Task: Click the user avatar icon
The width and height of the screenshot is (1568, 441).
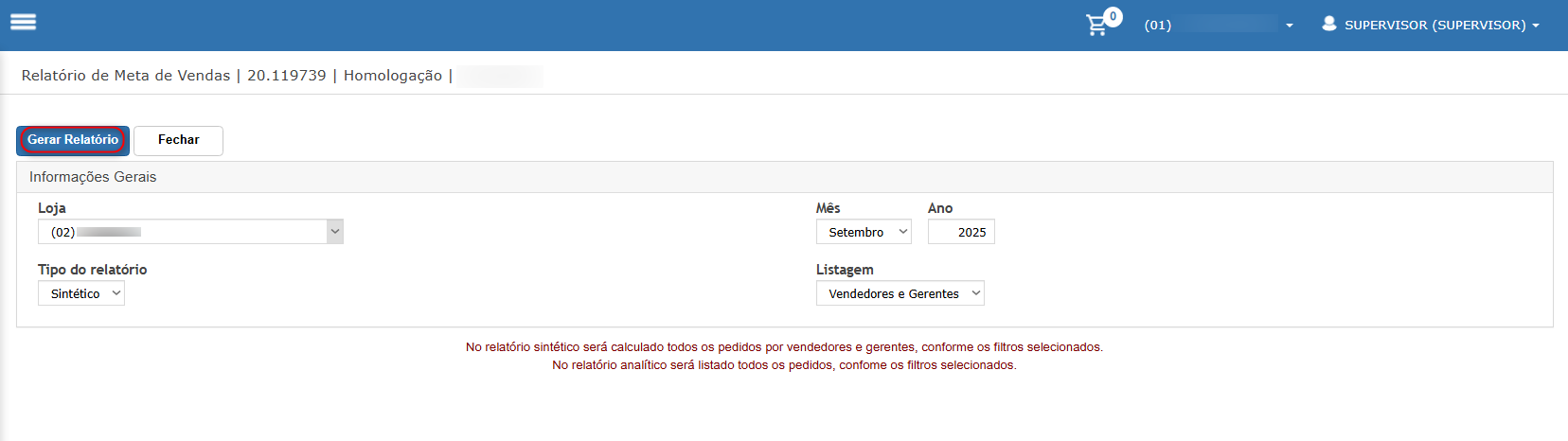Action: (x=1329, y=24)
